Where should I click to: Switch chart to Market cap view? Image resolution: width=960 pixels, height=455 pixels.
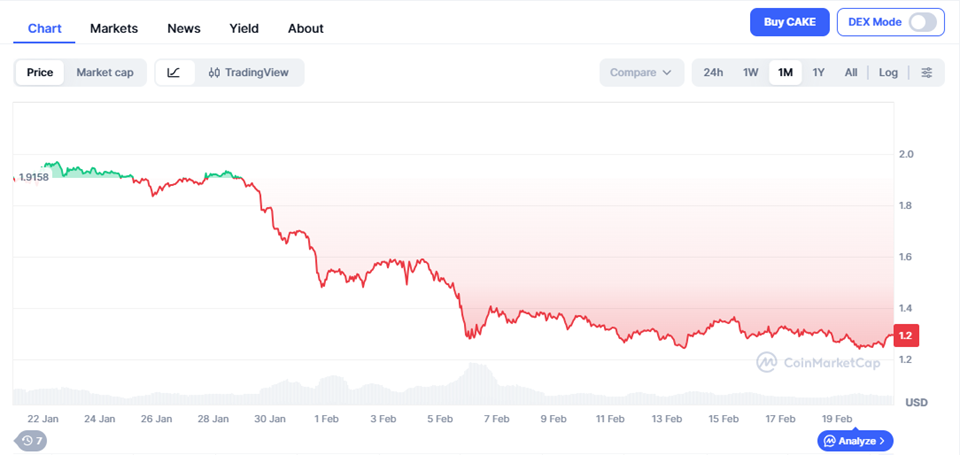pos(105,73)
